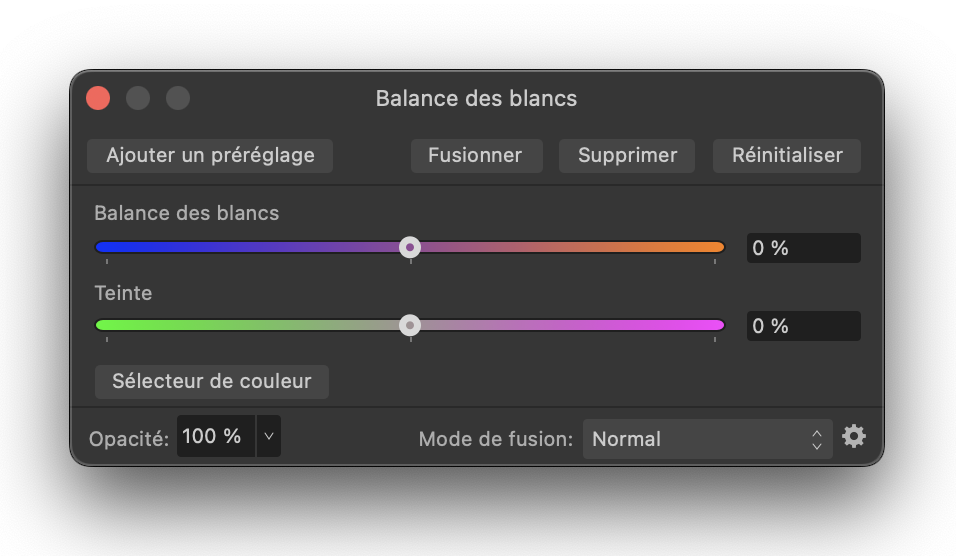Click the Supprimer button

click(x=627, y=156)
